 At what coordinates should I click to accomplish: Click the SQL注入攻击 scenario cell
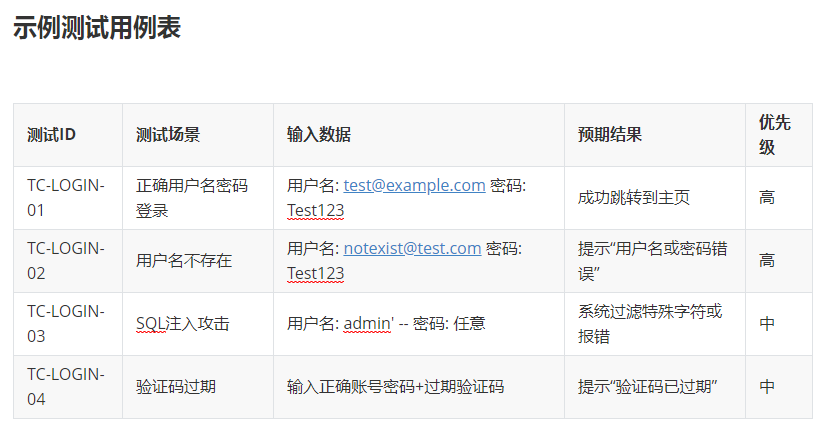[x=198, y=324]
